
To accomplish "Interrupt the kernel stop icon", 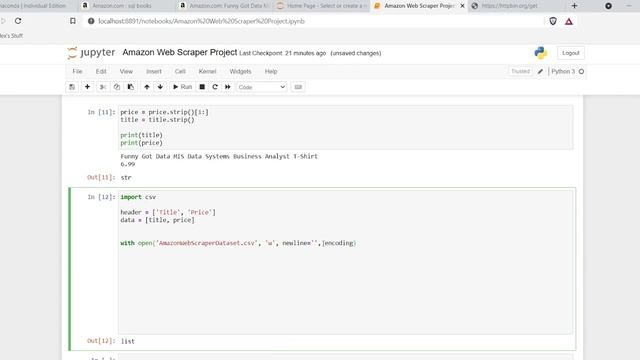I will point(202,87).
